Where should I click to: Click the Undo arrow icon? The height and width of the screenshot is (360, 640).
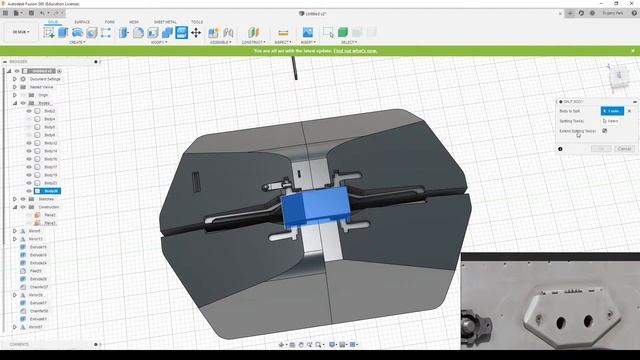42,13
